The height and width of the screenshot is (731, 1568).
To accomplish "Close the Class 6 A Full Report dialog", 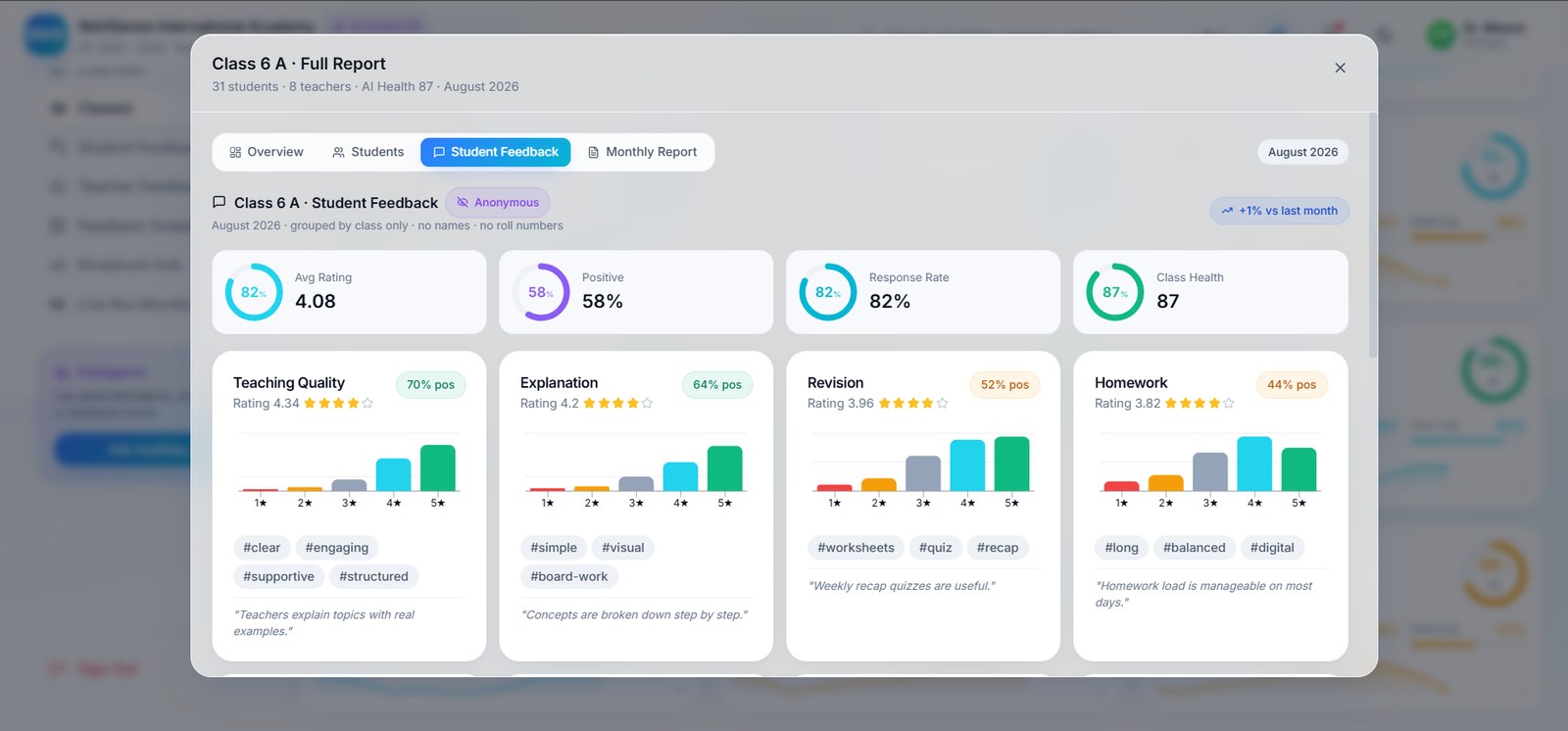I will click(1340, 68).
